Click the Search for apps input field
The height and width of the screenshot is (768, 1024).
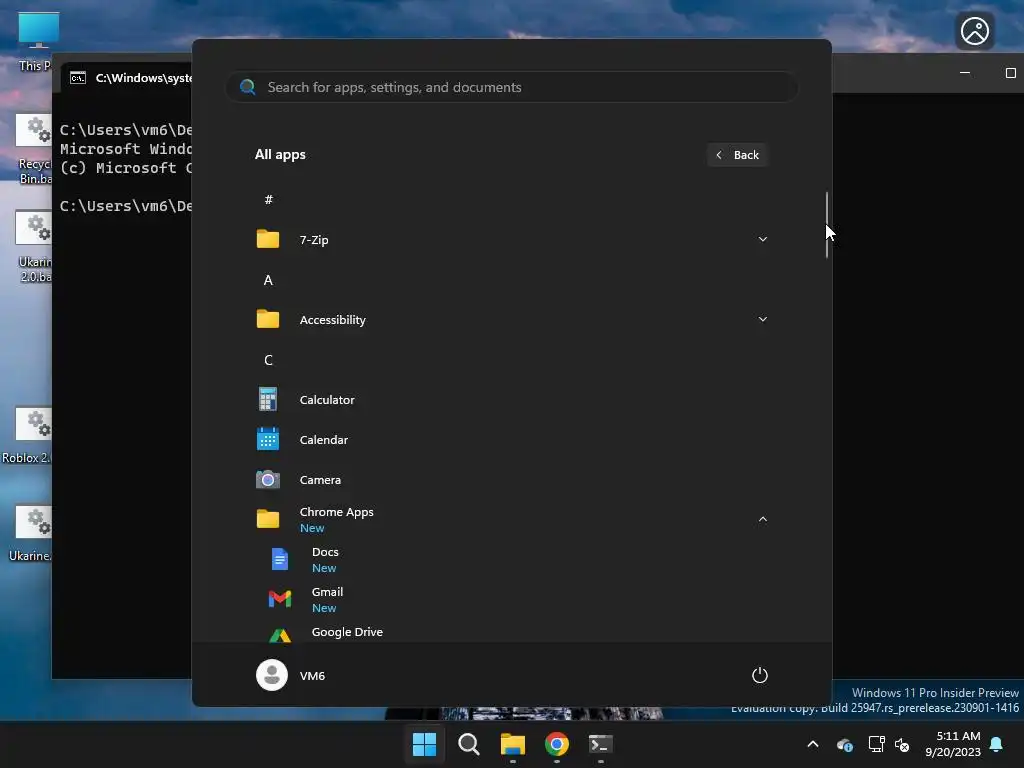click(512, 87)
